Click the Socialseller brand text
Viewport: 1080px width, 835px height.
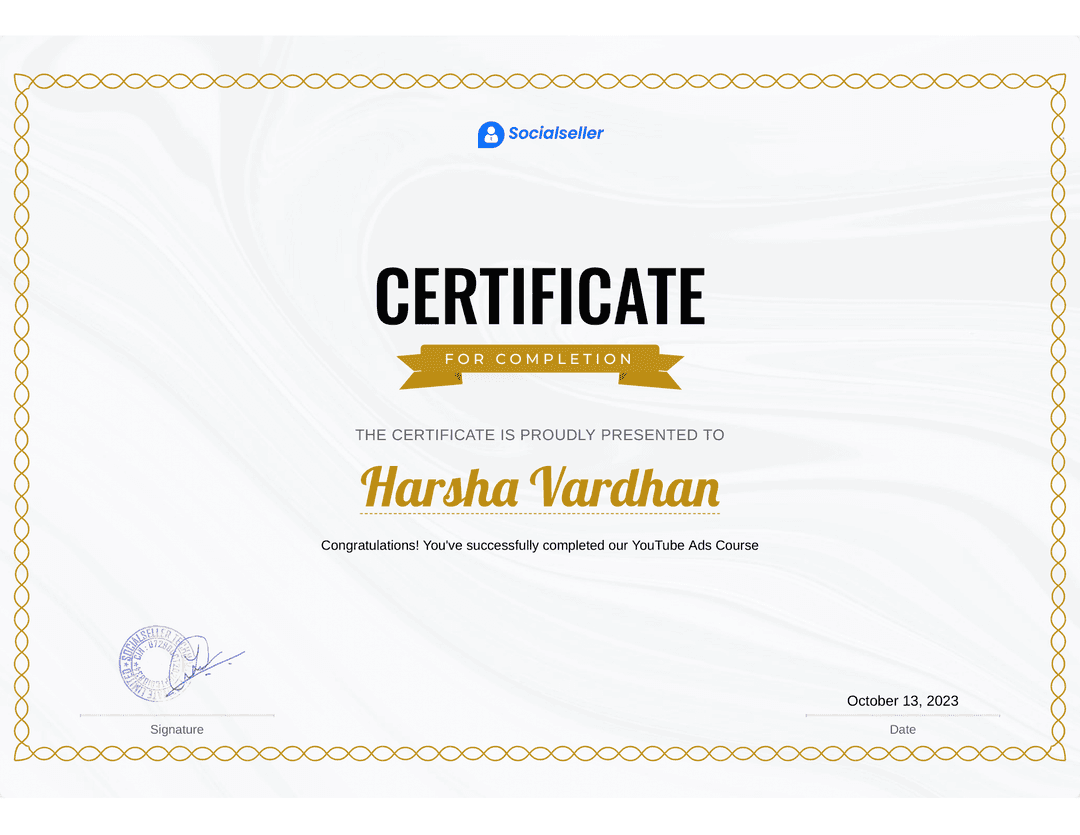tap(556, 133)
